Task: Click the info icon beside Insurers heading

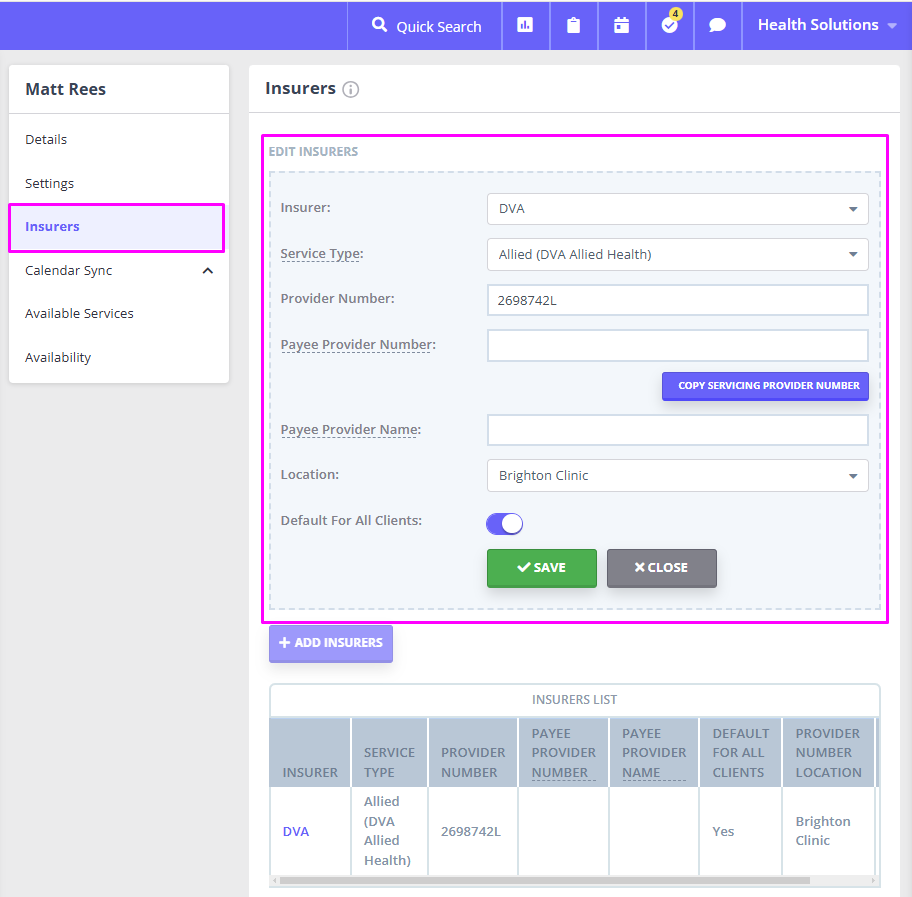Action: [x=351, y=89]
